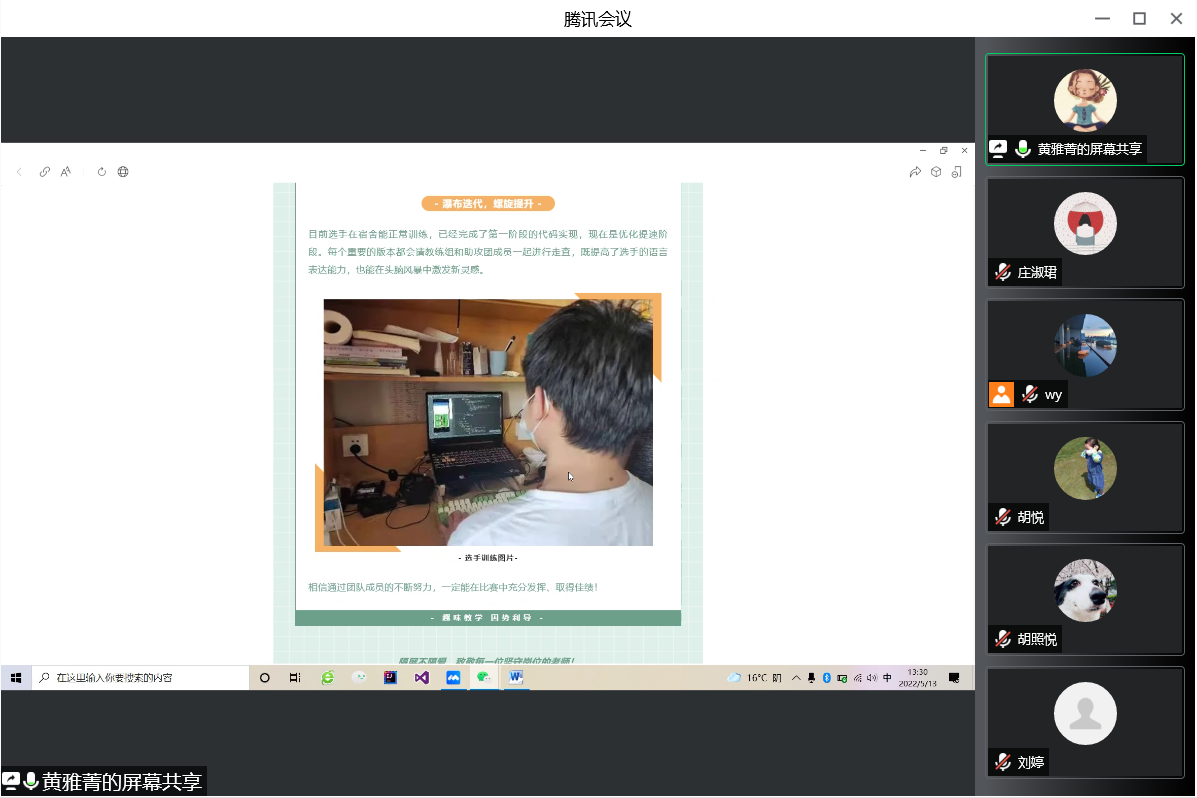Image resolution: width=1197 pixels, height=798 pixels.
Task: Click the muted microphone icon for 刘婷
Action: (1002, 762)
